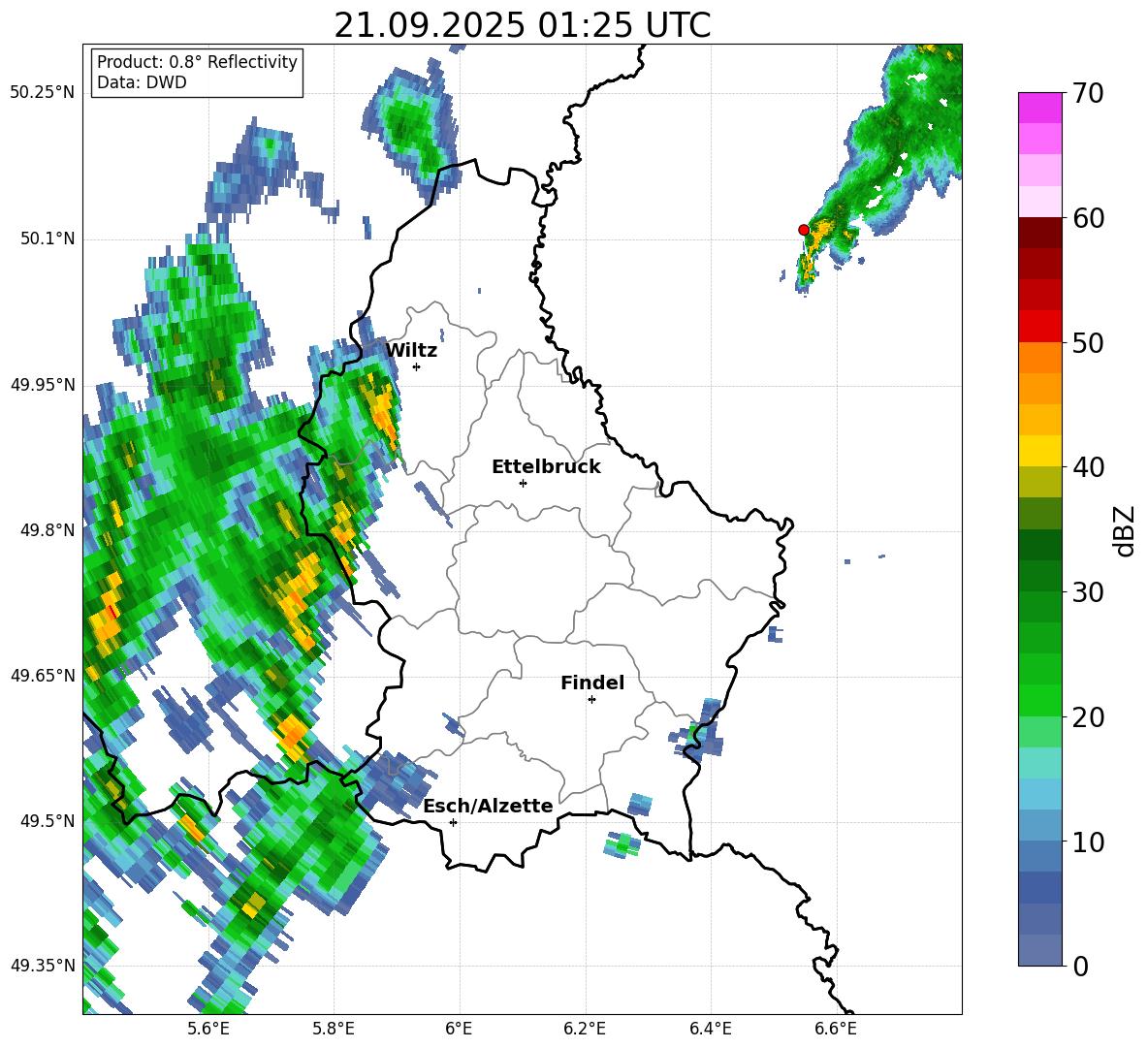Screen dimensions: 1148x1048
Task: Click the 49.95°N latitude label
Action: coord(43,385)
